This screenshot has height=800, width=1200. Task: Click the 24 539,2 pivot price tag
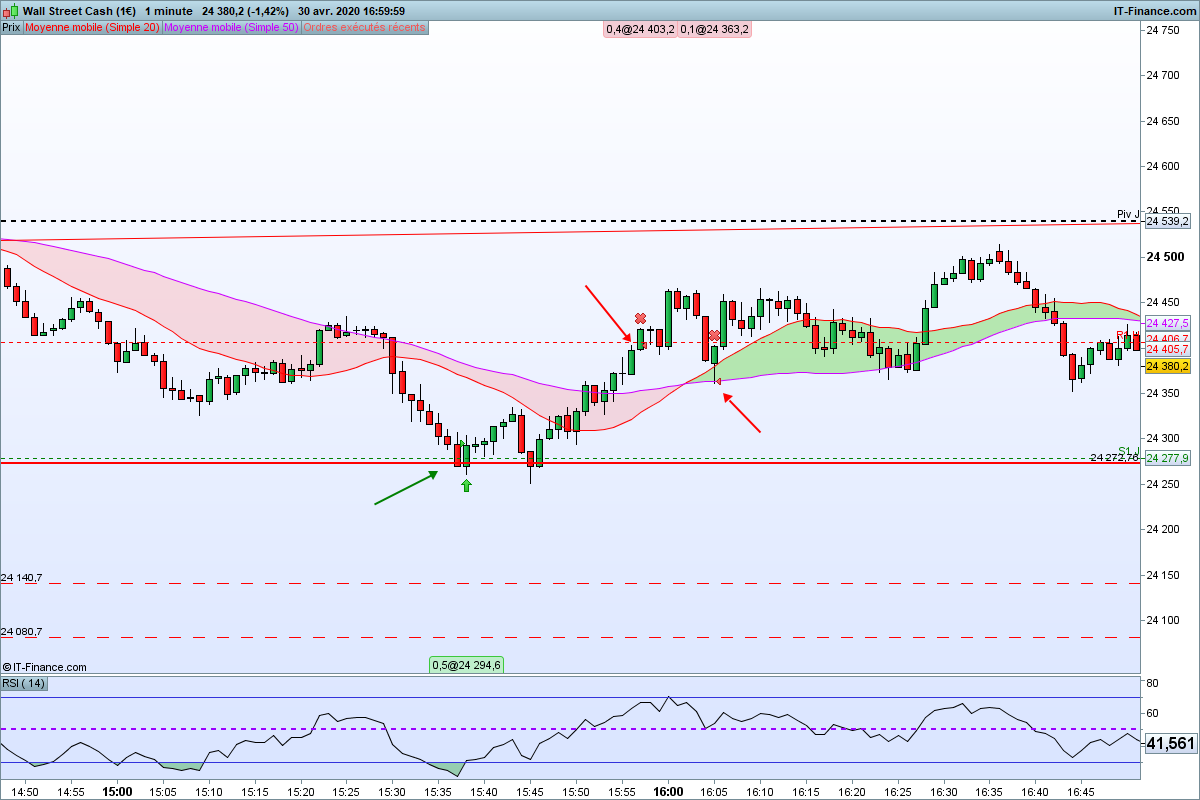(1167, 221)
